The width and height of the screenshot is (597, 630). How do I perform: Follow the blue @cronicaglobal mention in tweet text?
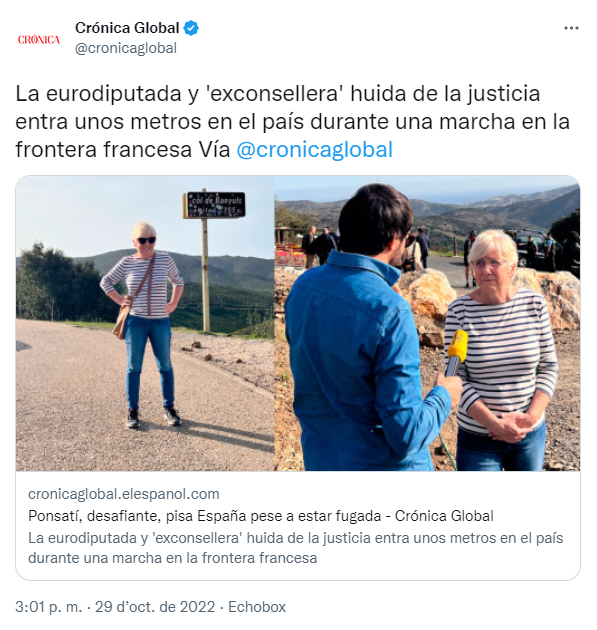coord(315,149)
